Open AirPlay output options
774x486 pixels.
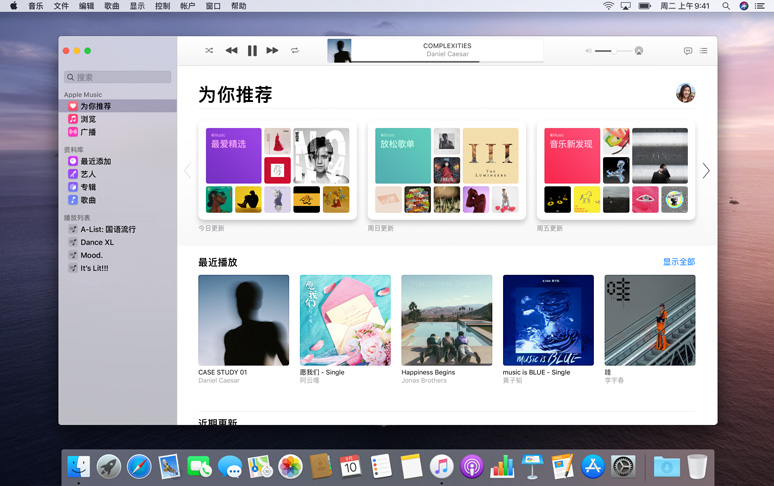tap(639, 50)
